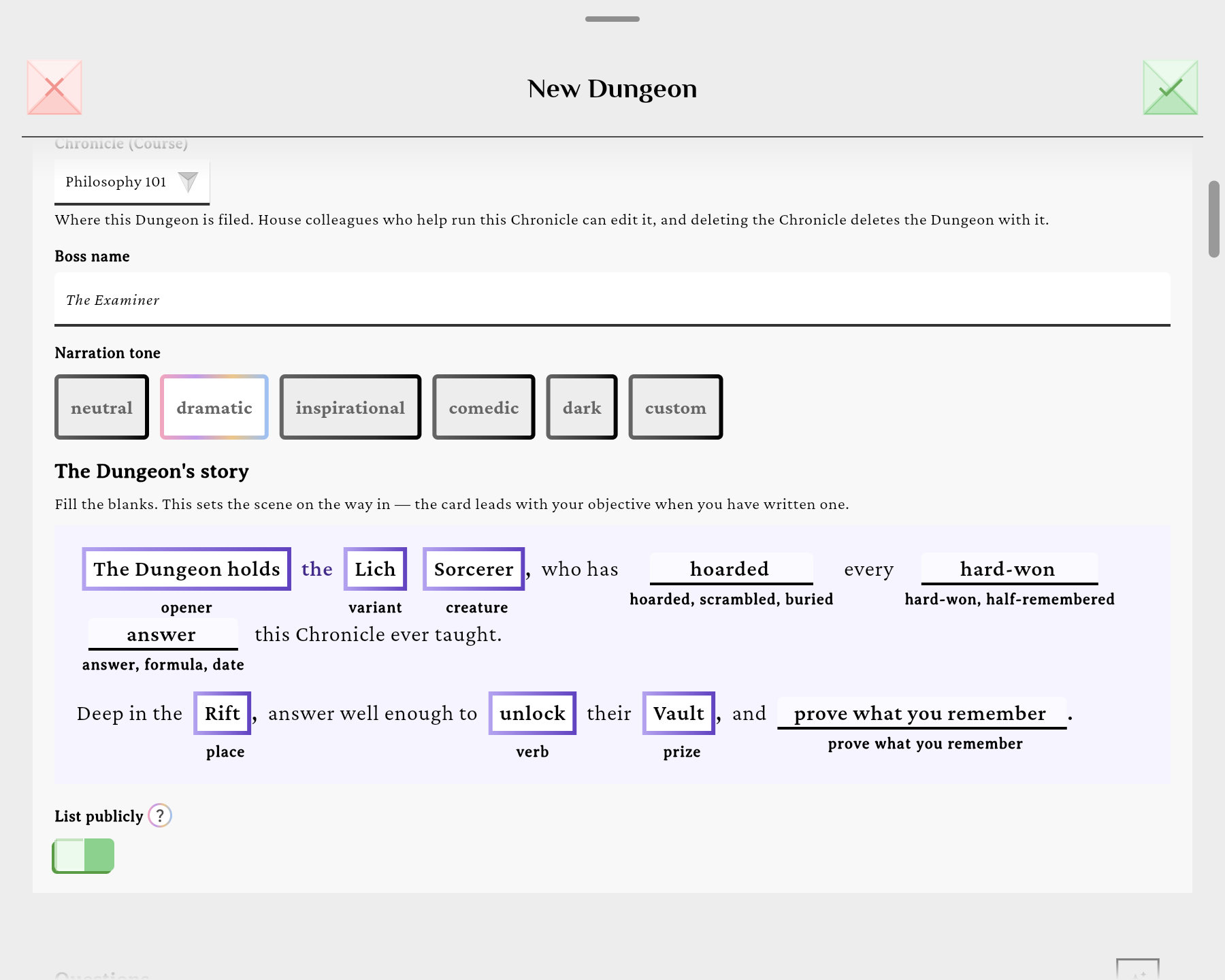Select the neutral narration tone
Screen dimensions: 1225x980
point(102,407)
